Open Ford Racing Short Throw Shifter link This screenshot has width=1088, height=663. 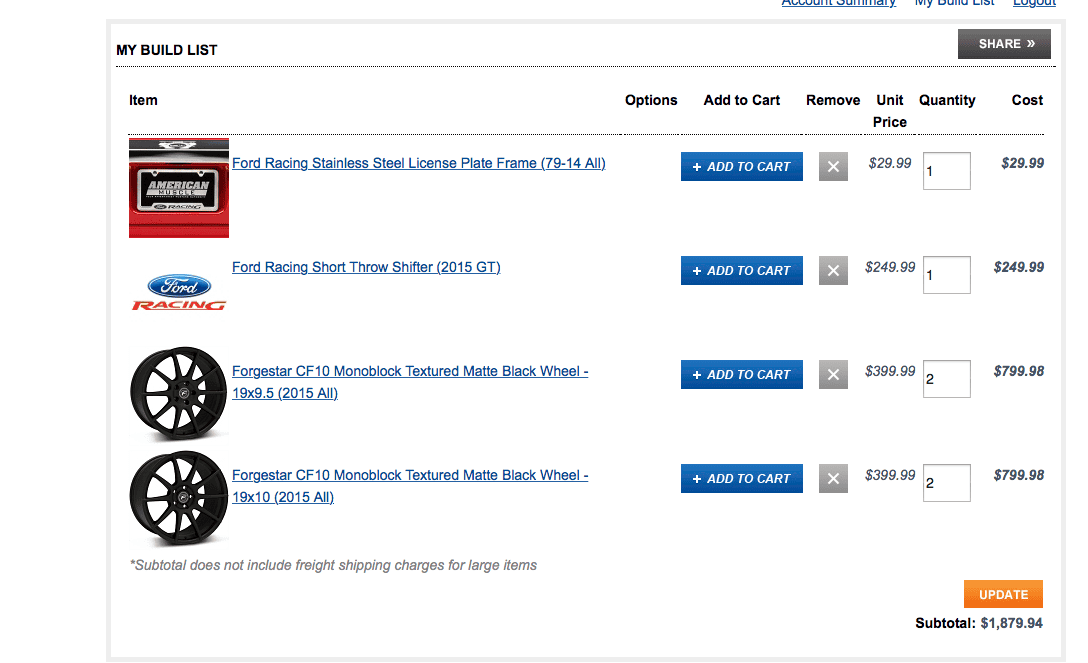(x=366, y=267)
